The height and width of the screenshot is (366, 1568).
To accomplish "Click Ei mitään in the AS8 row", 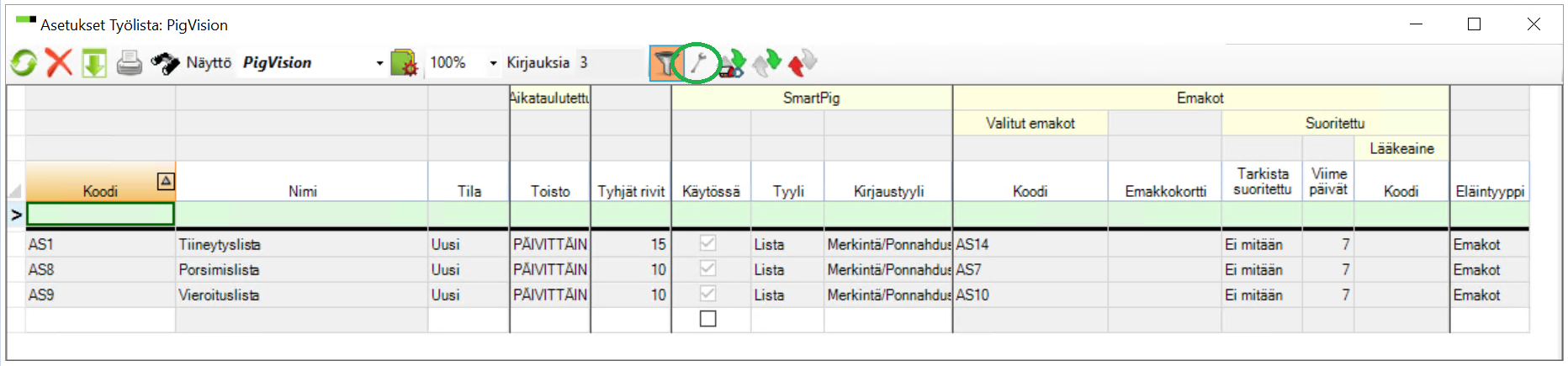I will pyautogui.click(x=1262, y=269).
